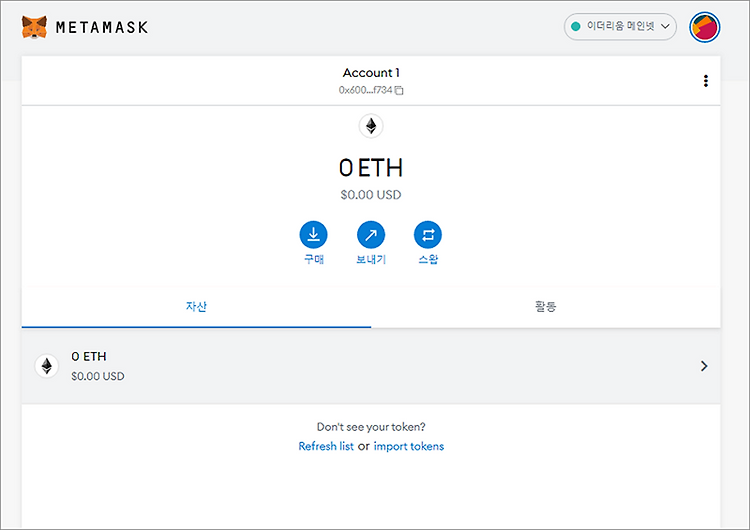Click the 구매 (Buy) download icon button

pyautogui.click(x=313, y=235)
